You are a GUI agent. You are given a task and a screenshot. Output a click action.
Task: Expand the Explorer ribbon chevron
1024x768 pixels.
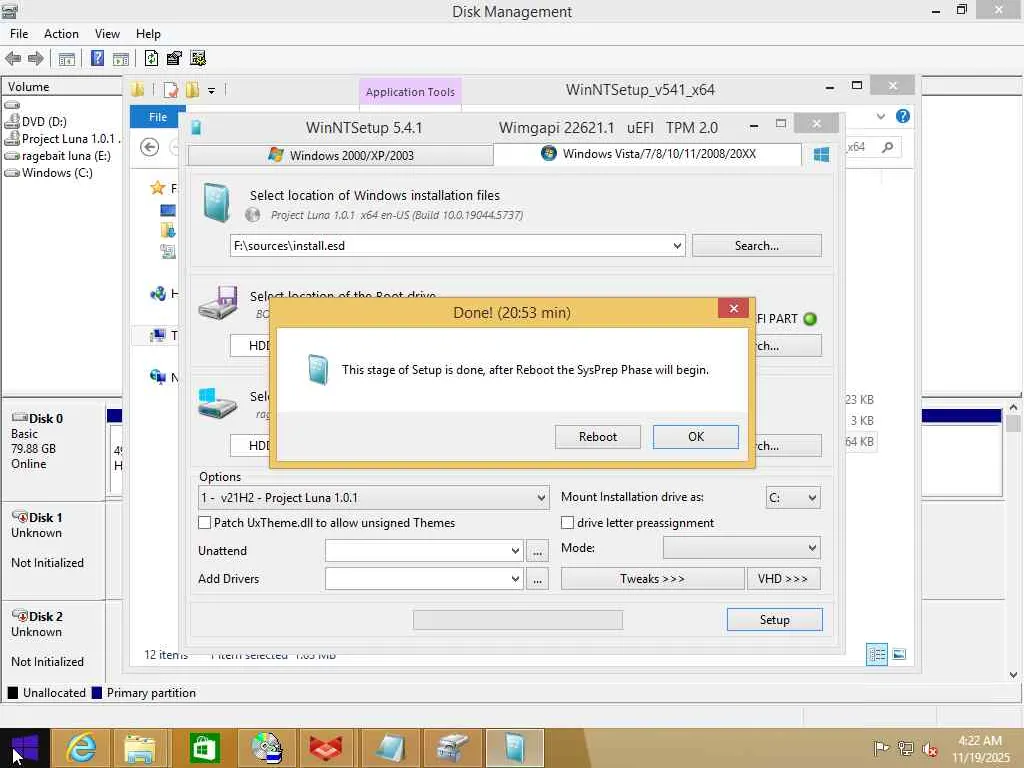point(881,116)
